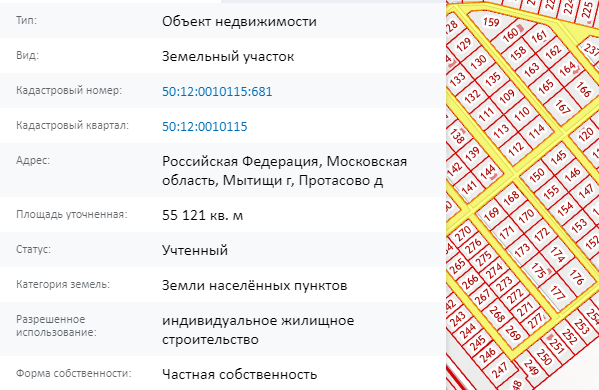Select parcel 244 on the map
Image resolution: width=599 pixels, height=390 pixels.
[x=468, y=330]
